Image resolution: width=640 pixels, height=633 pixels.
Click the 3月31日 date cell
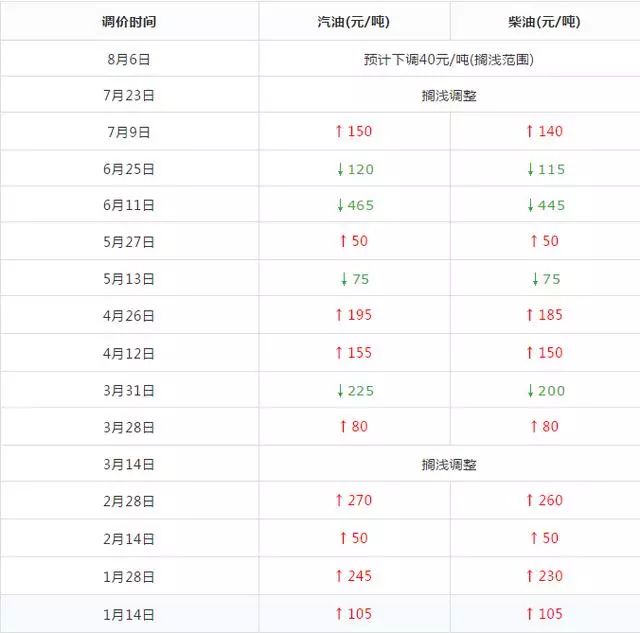tap(129, 391)
